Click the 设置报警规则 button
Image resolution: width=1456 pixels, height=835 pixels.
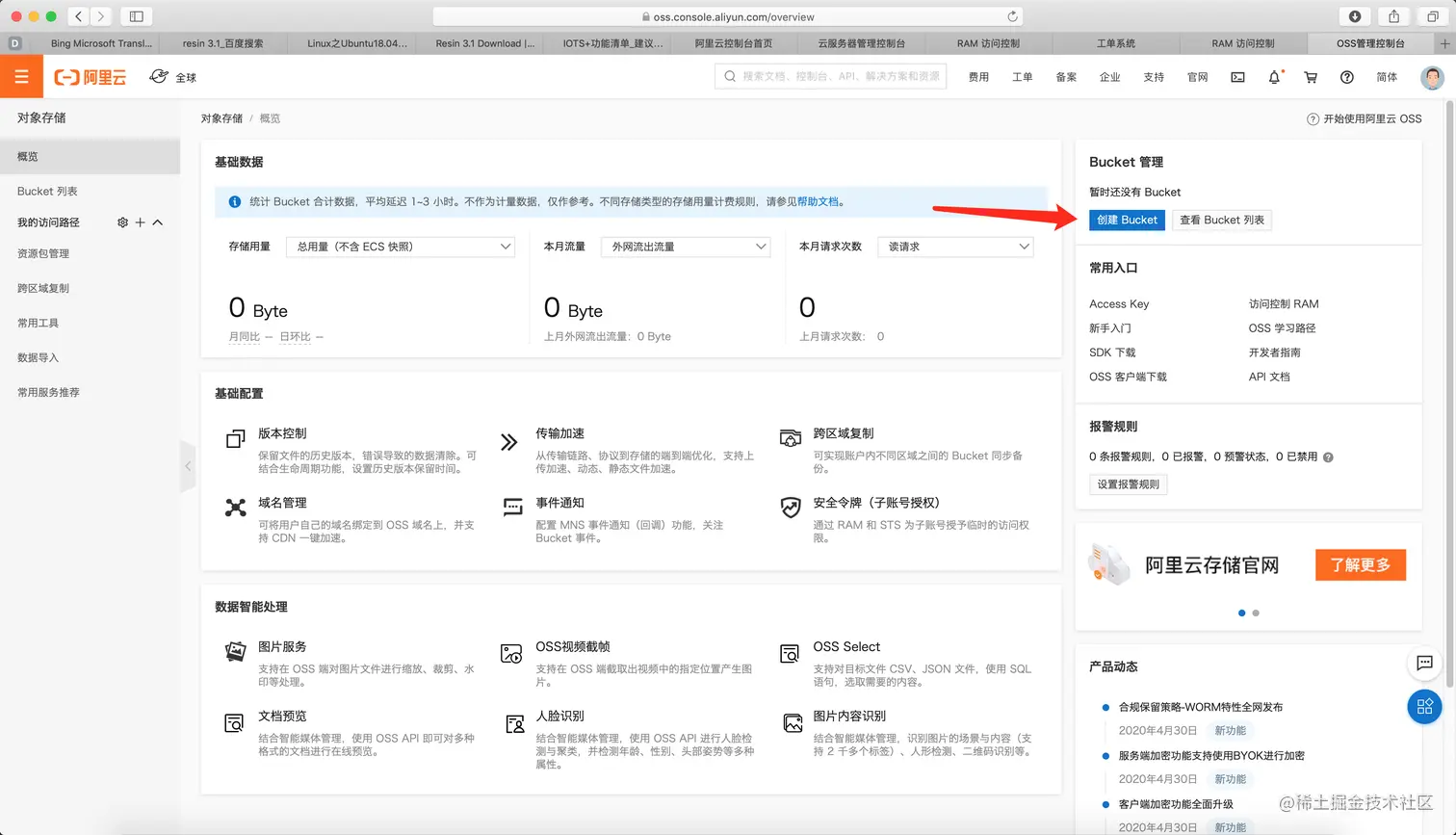1129,484
